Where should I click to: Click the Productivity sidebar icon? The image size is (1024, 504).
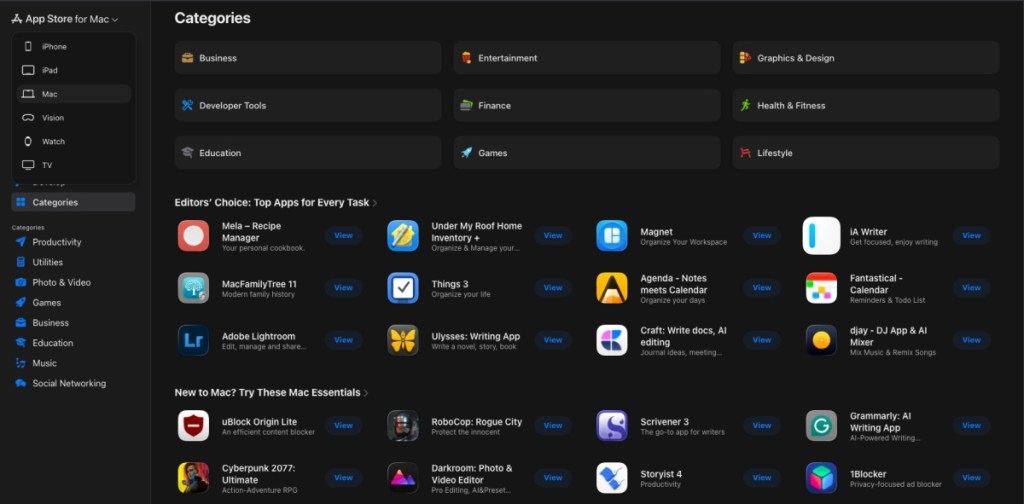21,242
